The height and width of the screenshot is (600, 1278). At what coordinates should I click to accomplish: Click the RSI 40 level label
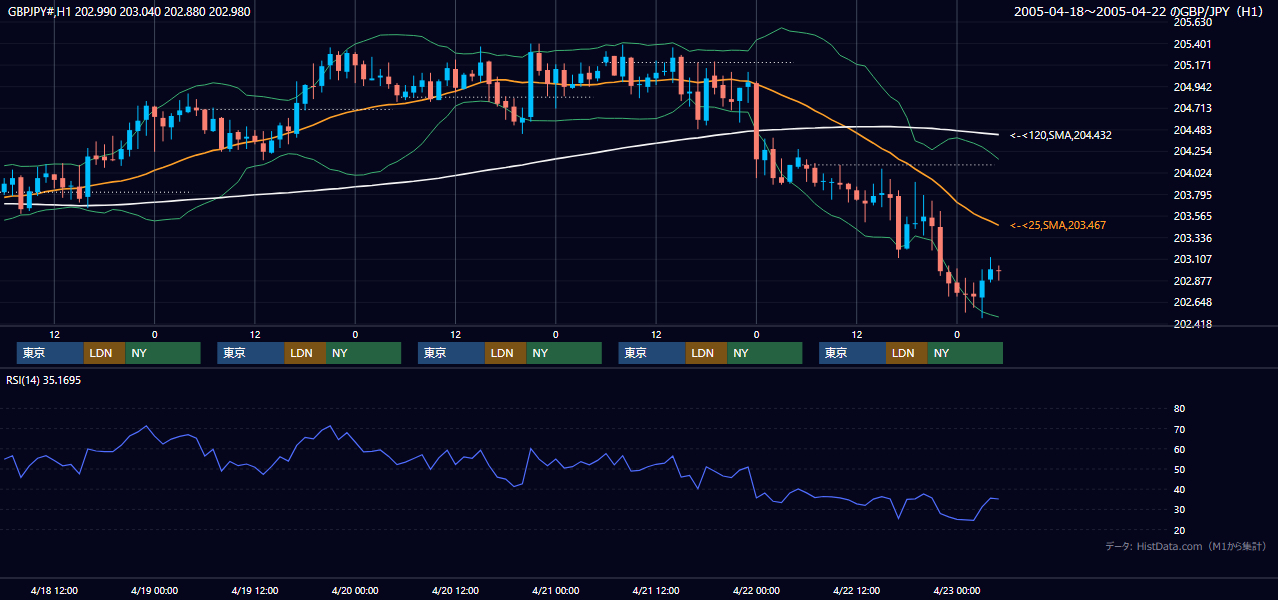pos(1179,490)
